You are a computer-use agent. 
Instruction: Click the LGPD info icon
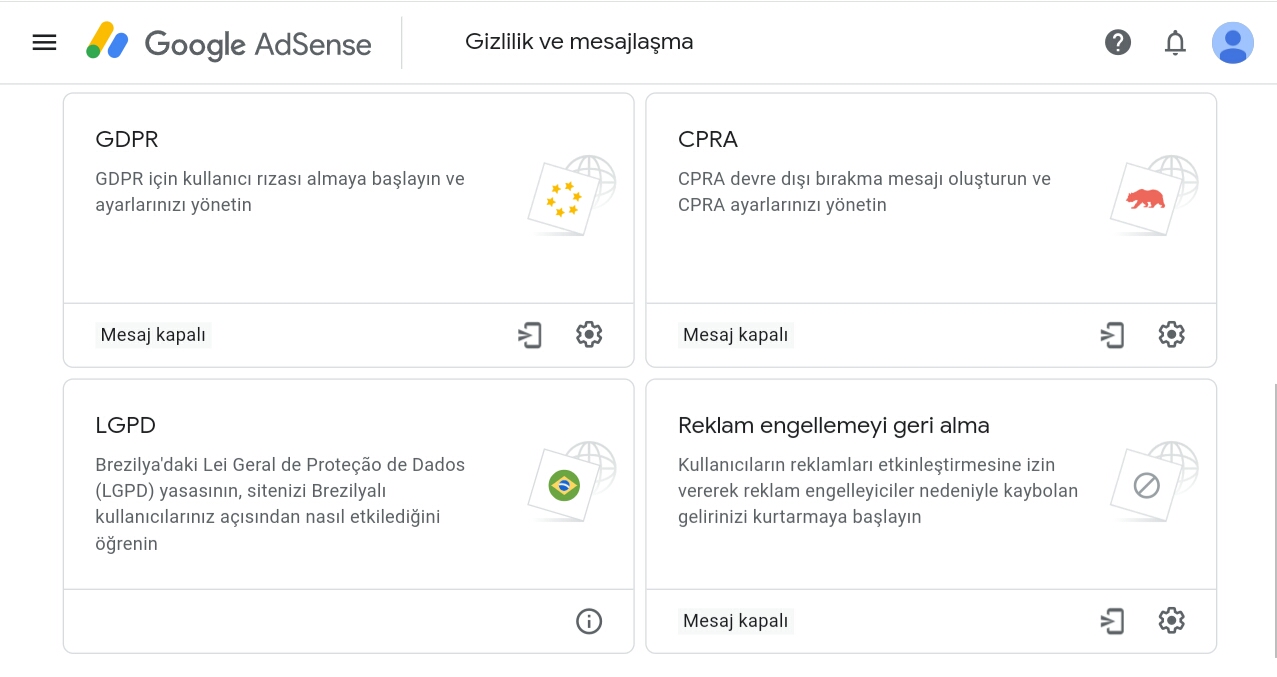pyautogui.click(x=589, y=621)
